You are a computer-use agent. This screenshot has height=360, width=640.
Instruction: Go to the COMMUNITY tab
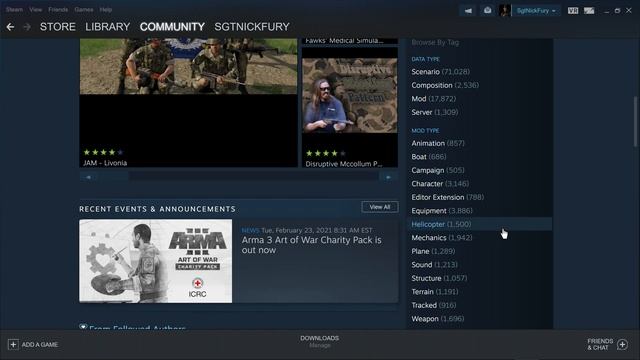(x=172, y=27)
